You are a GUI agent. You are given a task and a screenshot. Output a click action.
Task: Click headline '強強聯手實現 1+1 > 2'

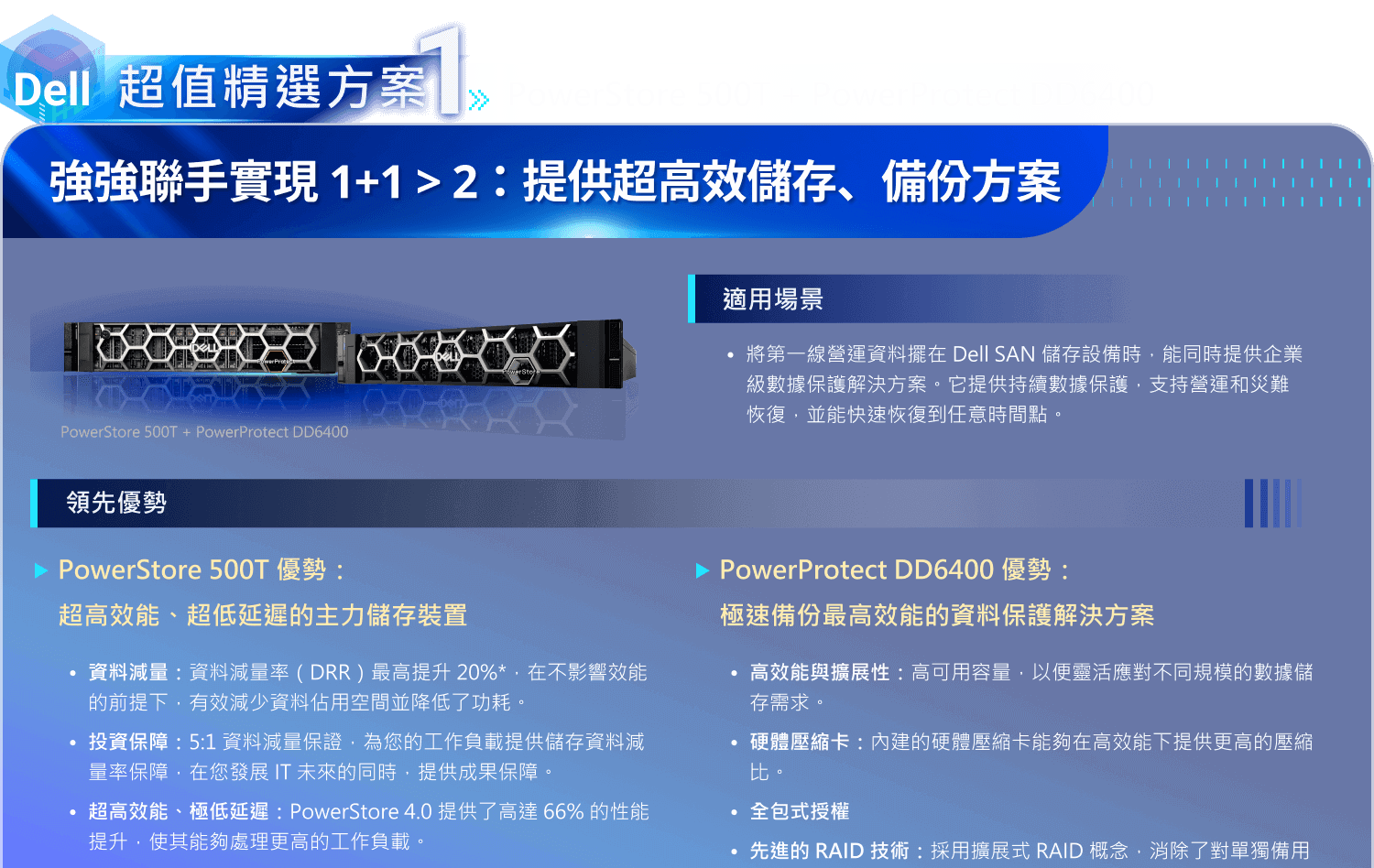(x=263, y=181)
